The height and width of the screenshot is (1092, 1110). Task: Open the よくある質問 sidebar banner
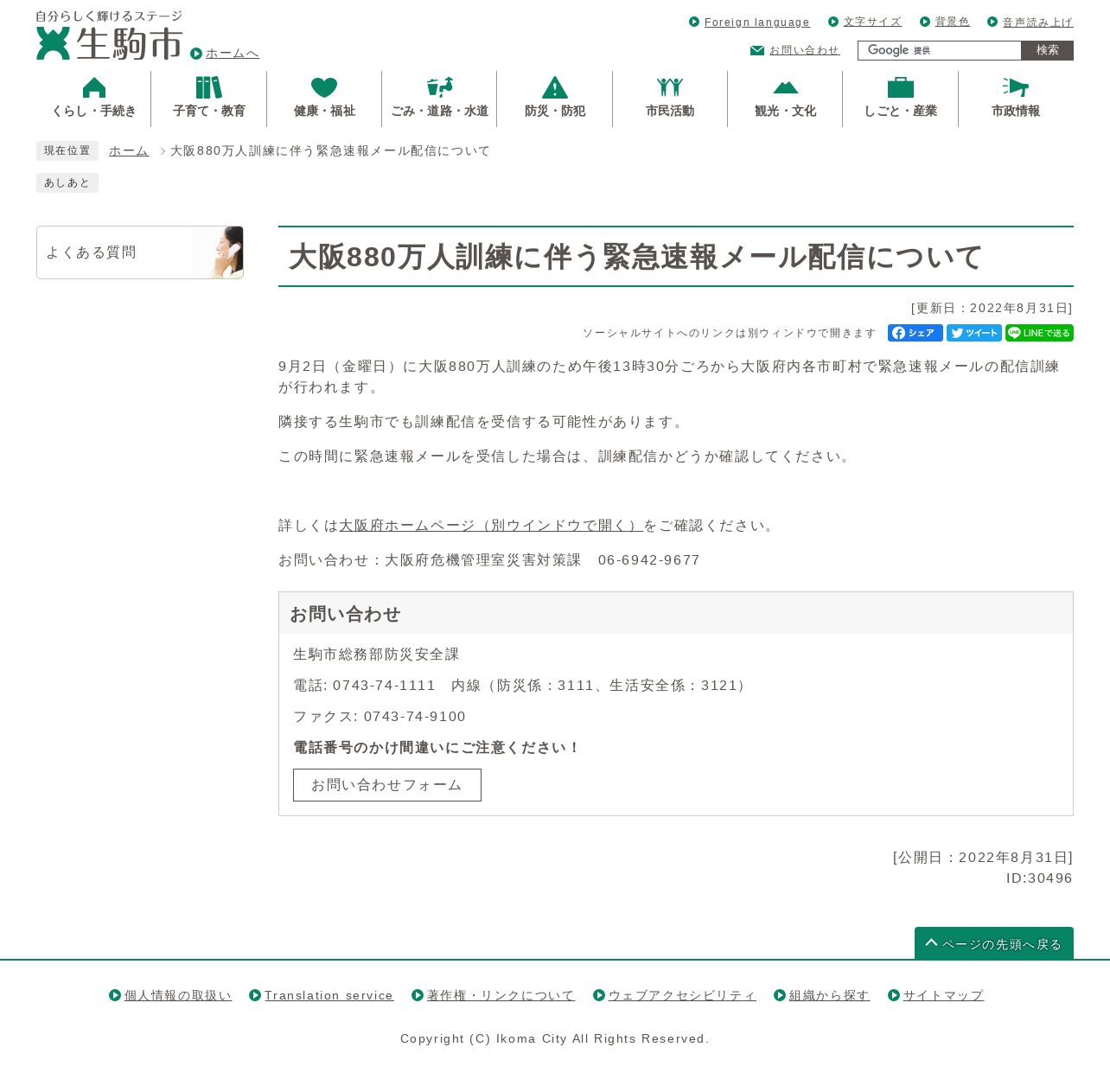click(140, 252)
